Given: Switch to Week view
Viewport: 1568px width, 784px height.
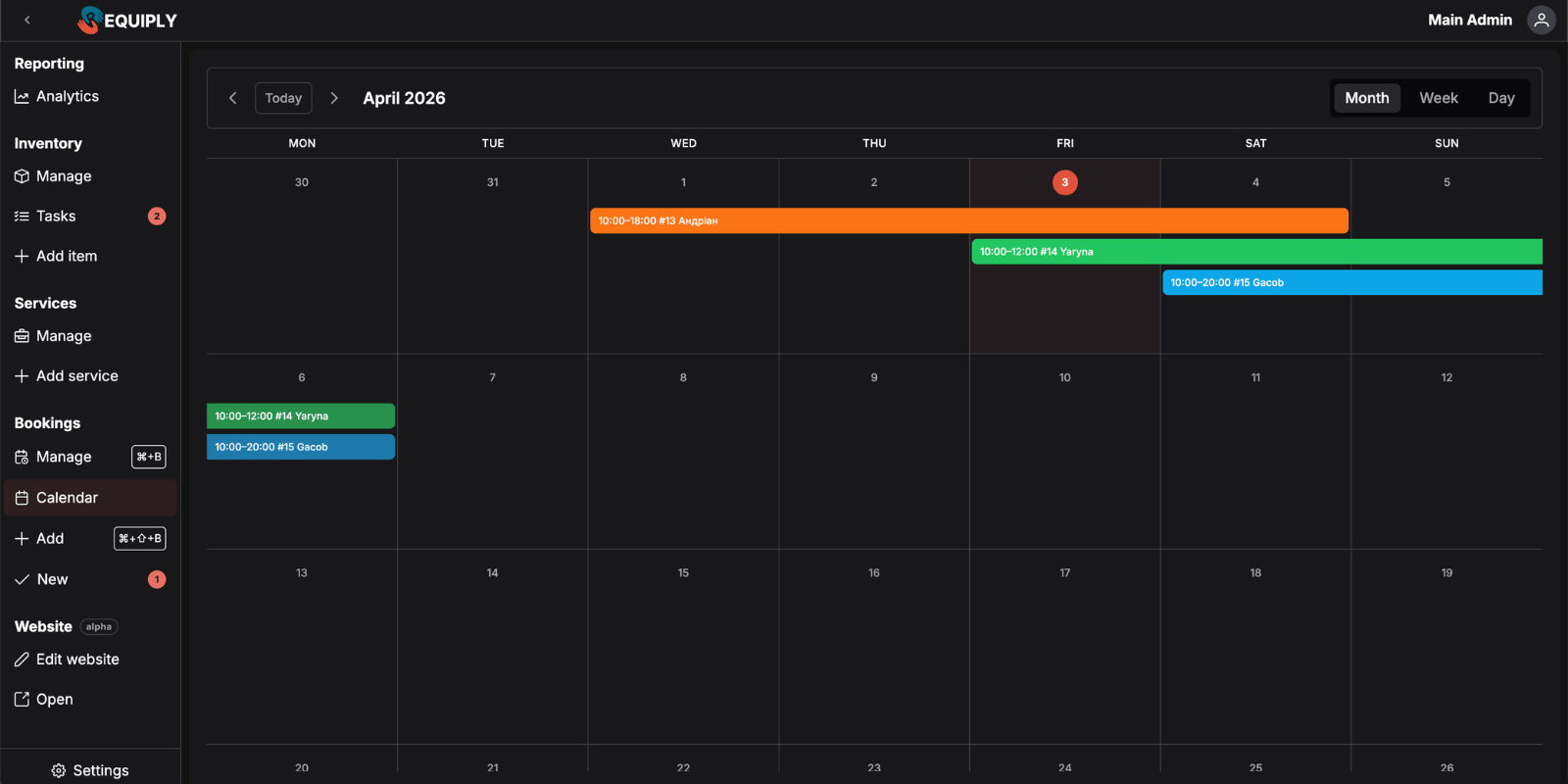Looking at the screenshot, I should point(1439,98).
